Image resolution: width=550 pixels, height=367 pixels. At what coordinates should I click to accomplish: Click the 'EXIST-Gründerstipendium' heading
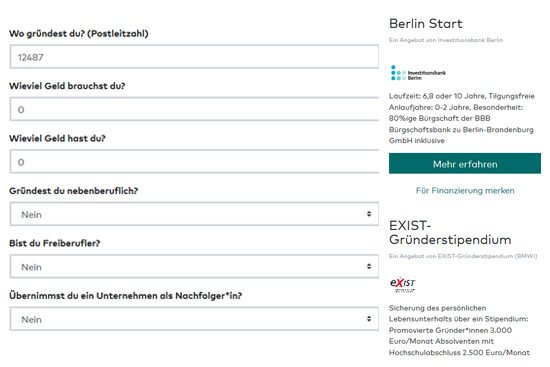(x=450, y=233)
